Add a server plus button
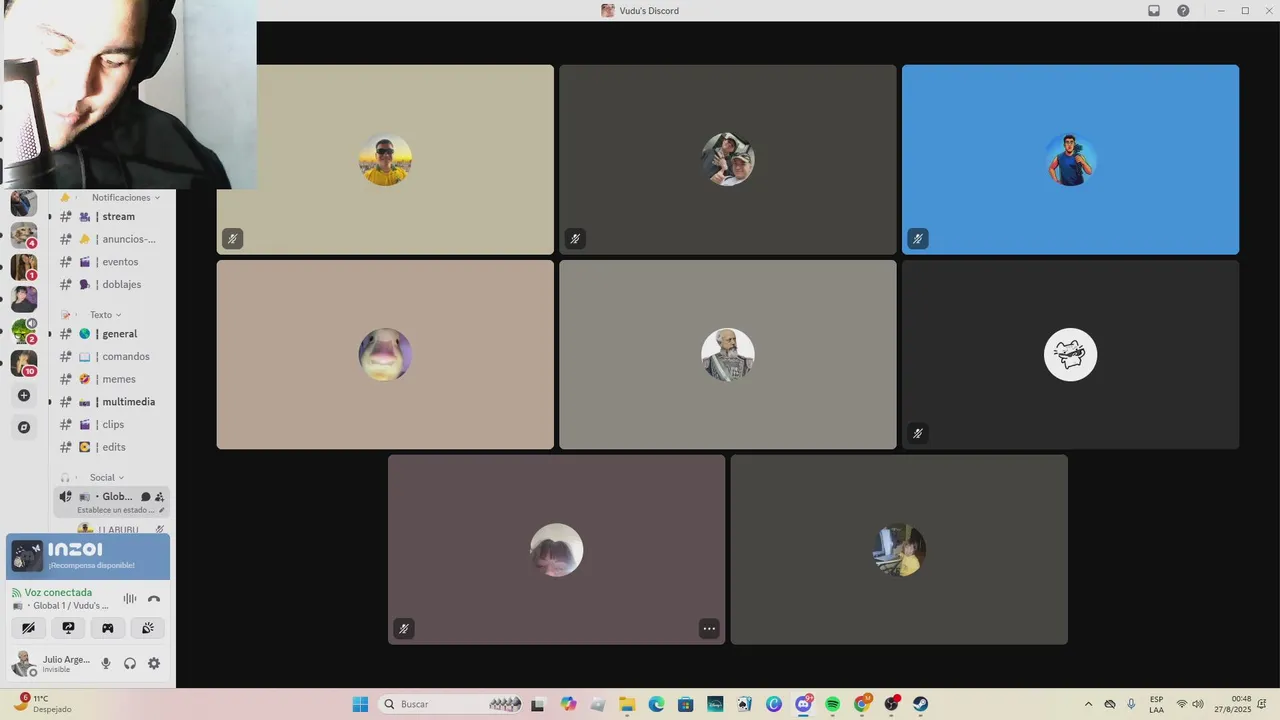 24,395
